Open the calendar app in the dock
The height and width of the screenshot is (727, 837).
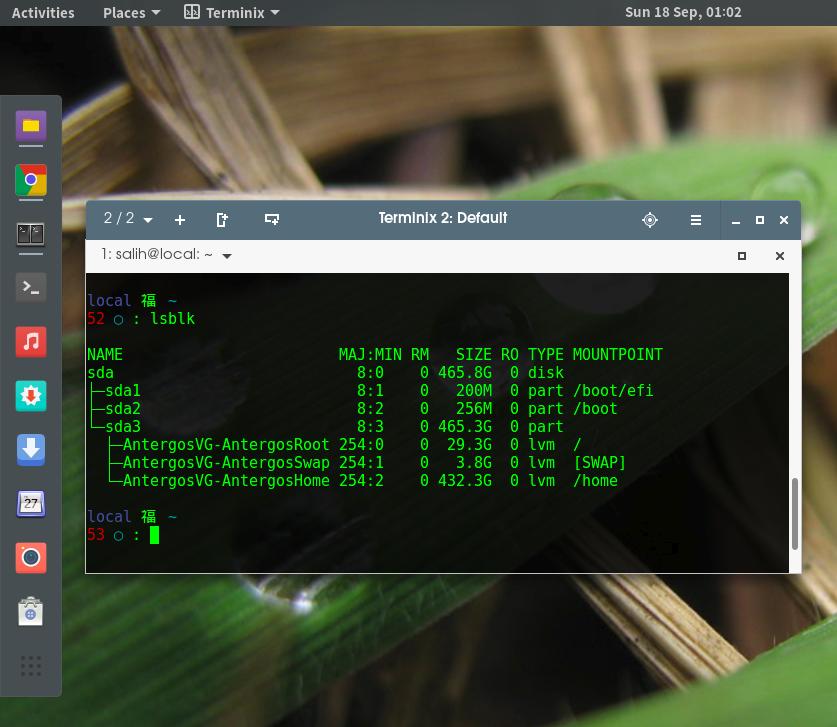click(x=31, y=503)
